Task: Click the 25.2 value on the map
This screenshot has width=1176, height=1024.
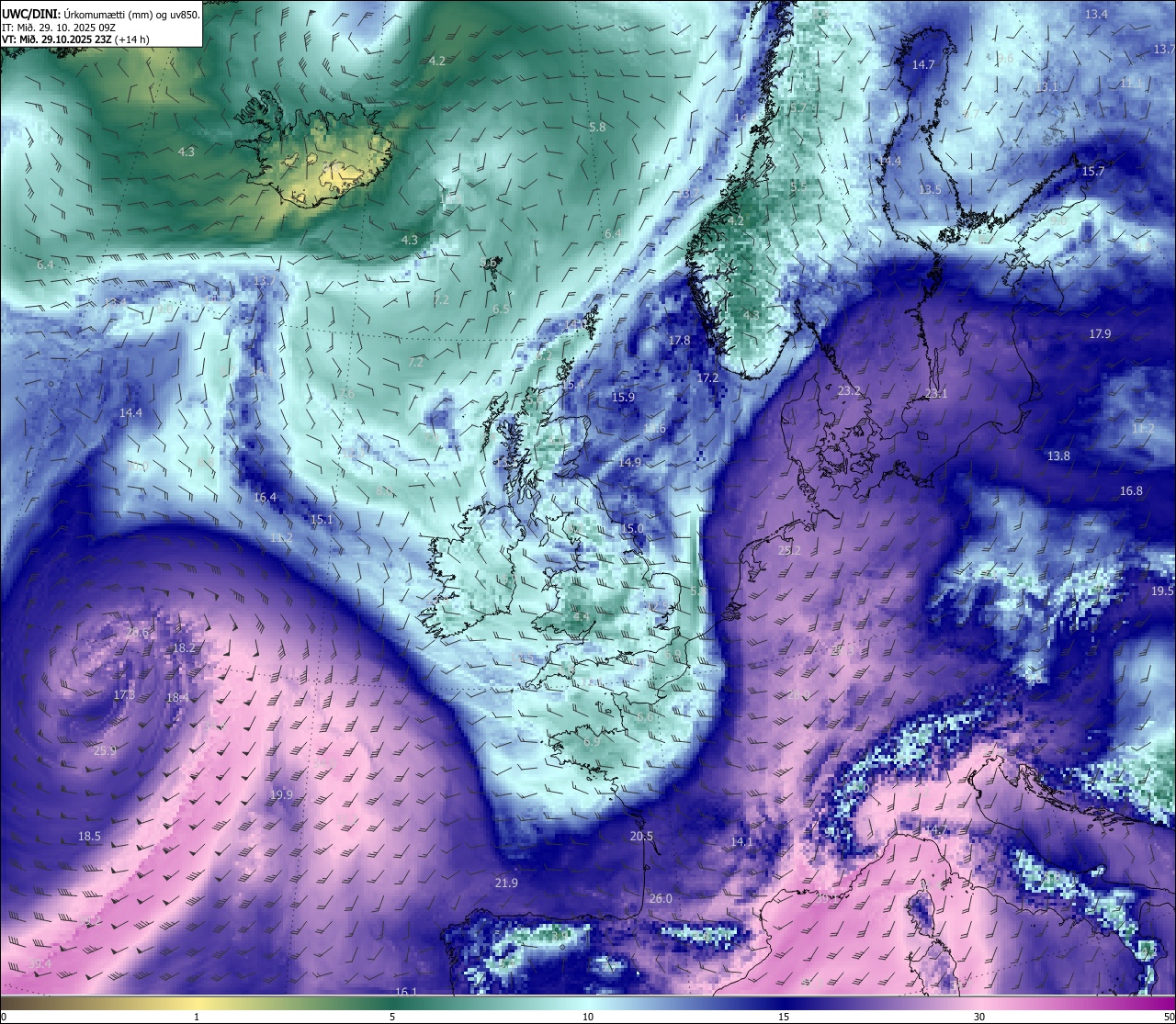Action: (789, 550)
